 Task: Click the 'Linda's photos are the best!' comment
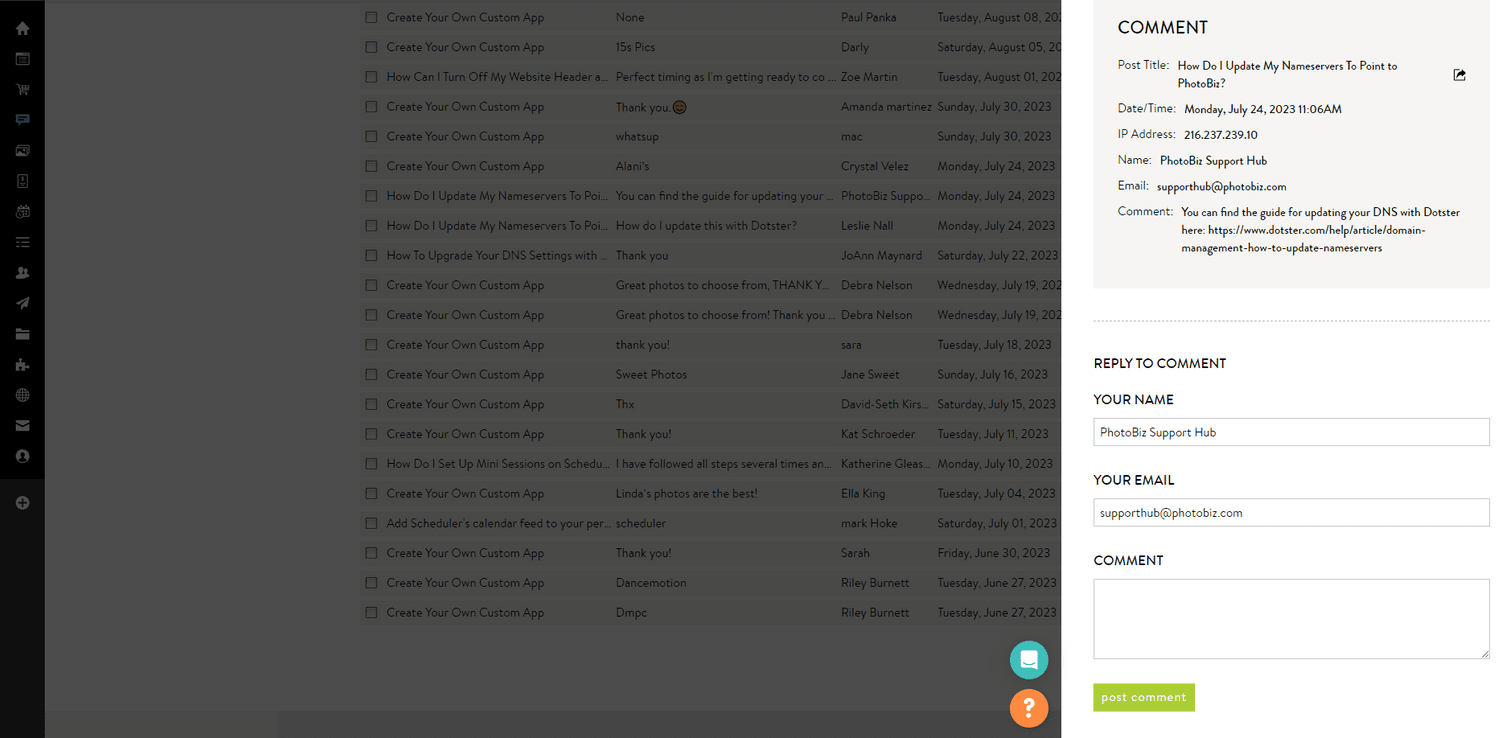686,493
